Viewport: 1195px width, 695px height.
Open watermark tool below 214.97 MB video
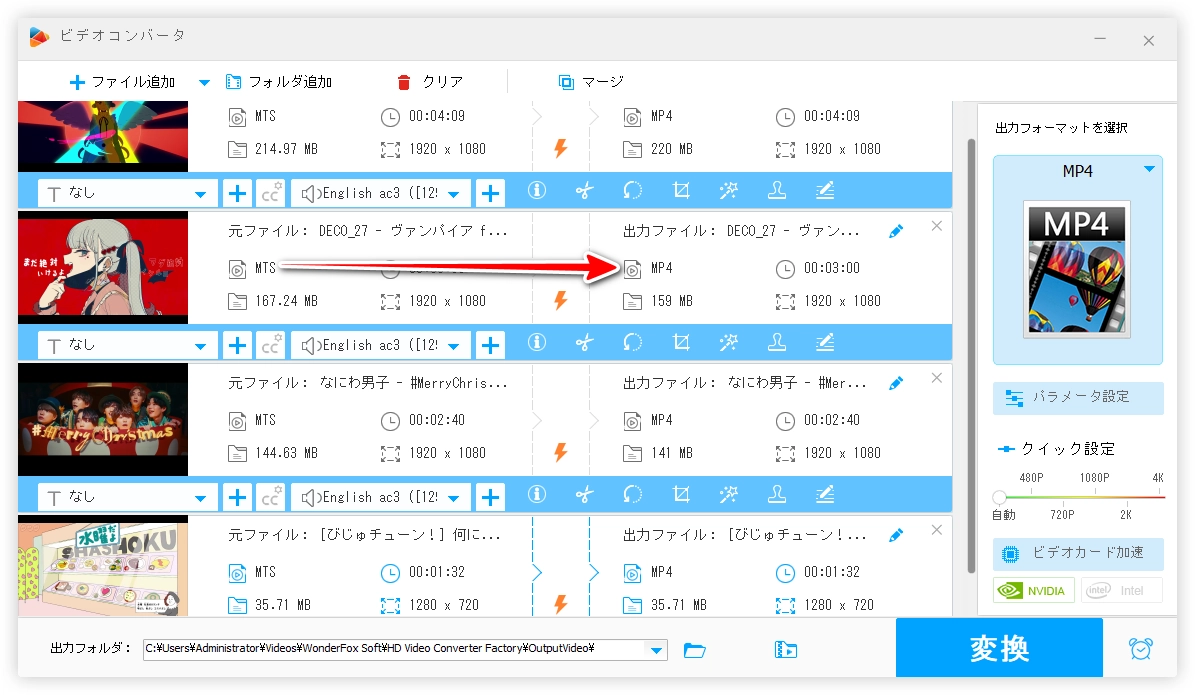coord(777,191)
